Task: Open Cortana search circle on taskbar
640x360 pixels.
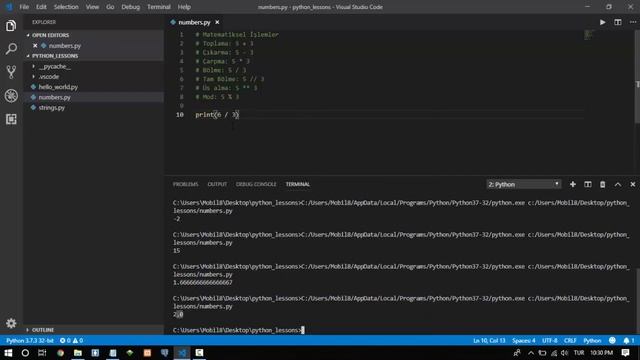Action: (25, 353)
